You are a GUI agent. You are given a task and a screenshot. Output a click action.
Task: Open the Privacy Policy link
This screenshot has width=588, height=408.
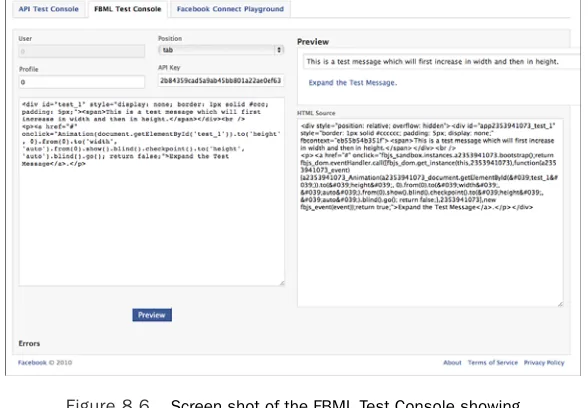click(544, 363)
